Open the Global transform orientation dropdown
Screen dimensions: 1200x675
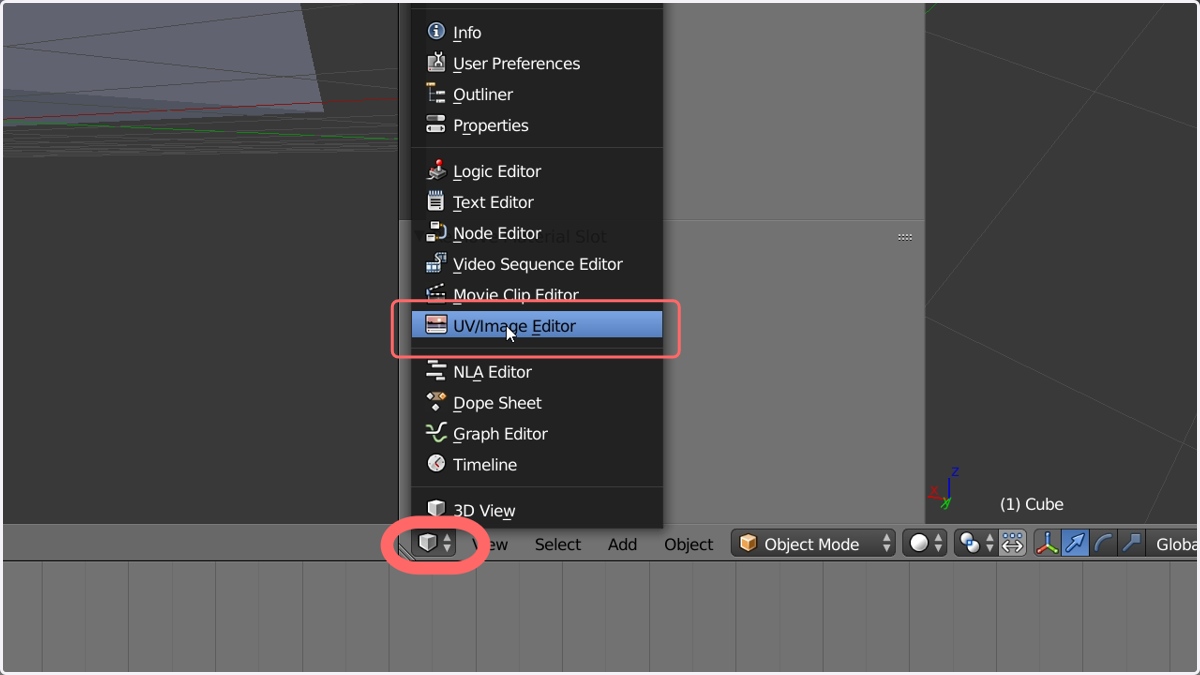click(1172, 543)
